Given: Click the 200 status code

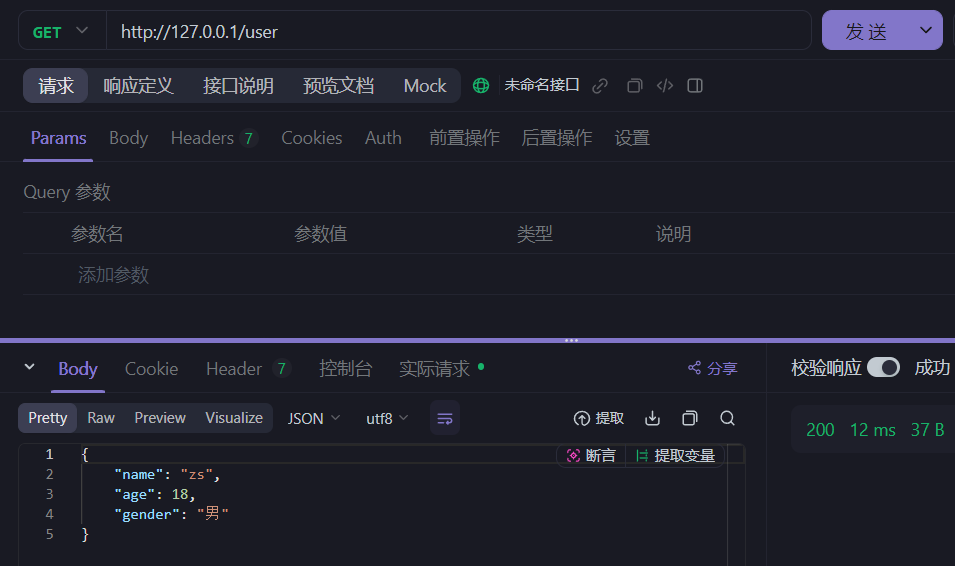Looking at the screenshot, I should 820,430.
